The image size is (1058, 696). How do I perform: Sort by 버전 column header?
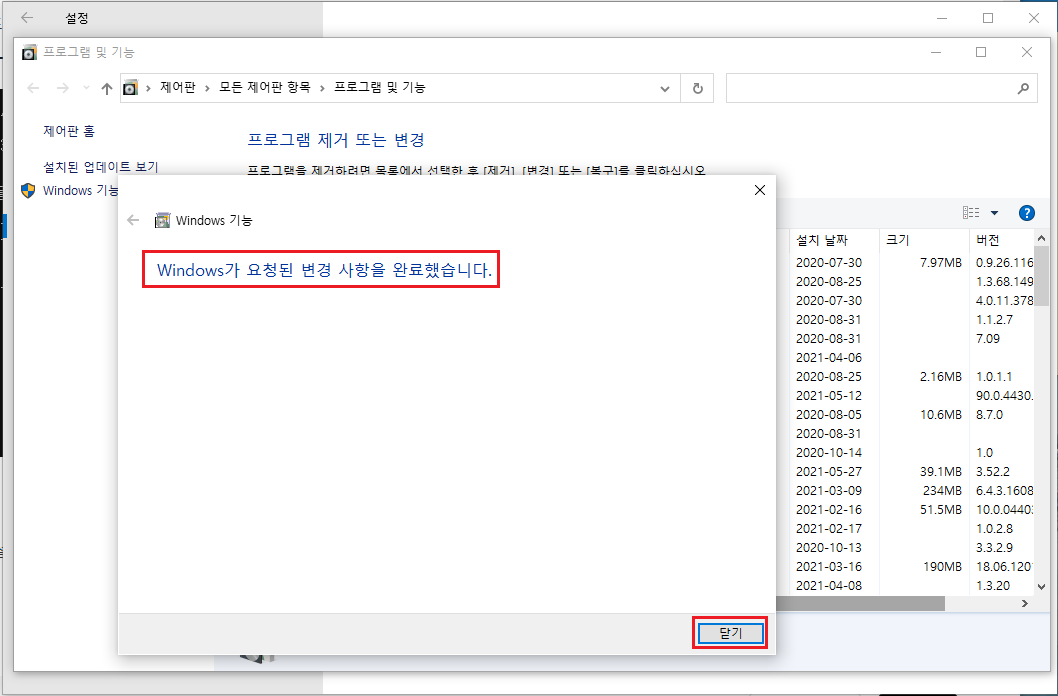coord(1001,240)
